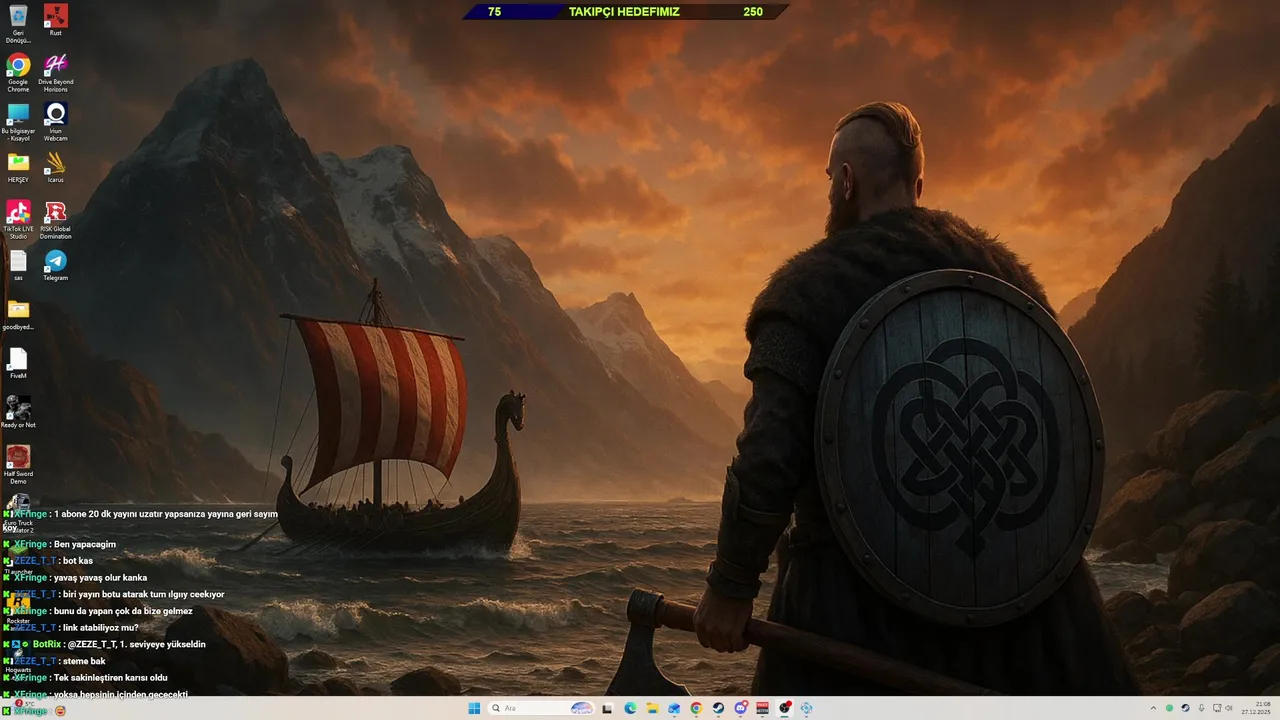Image resolution: width=1280 pixels, height=720 pixels.
Task: Open Discord from the taskbar
Action: pos(741,708)
